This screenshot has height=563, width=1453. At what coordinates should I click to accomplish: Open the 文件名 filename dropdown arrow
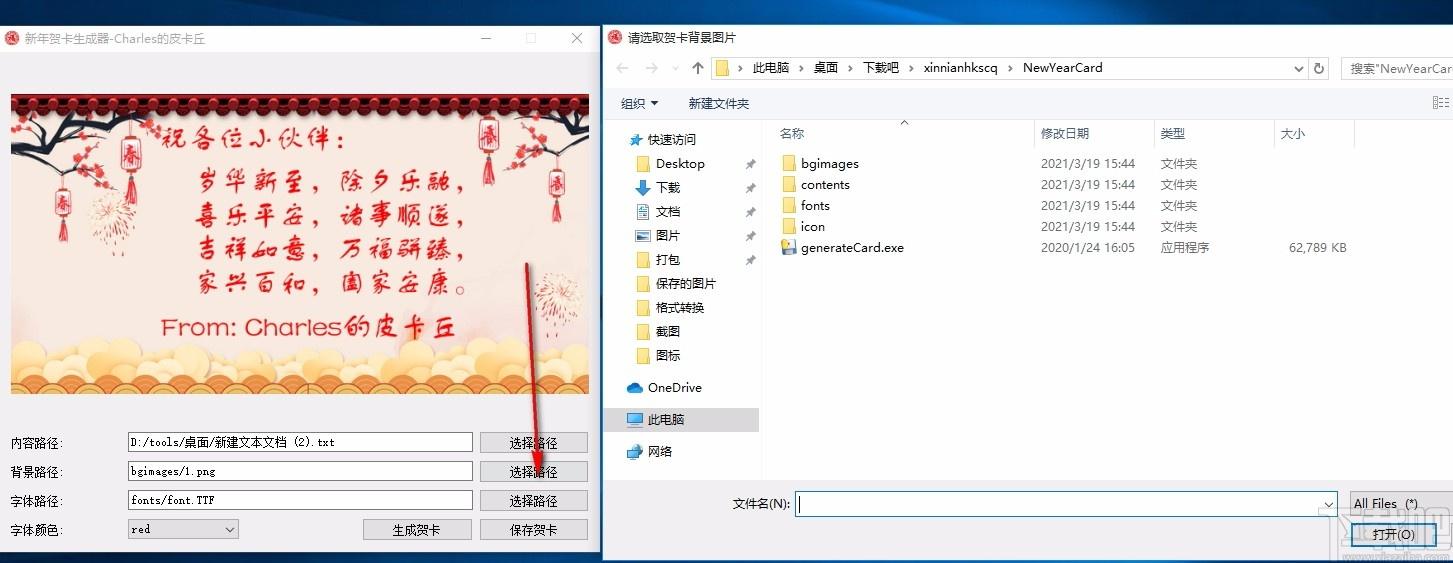point(1328,505)
